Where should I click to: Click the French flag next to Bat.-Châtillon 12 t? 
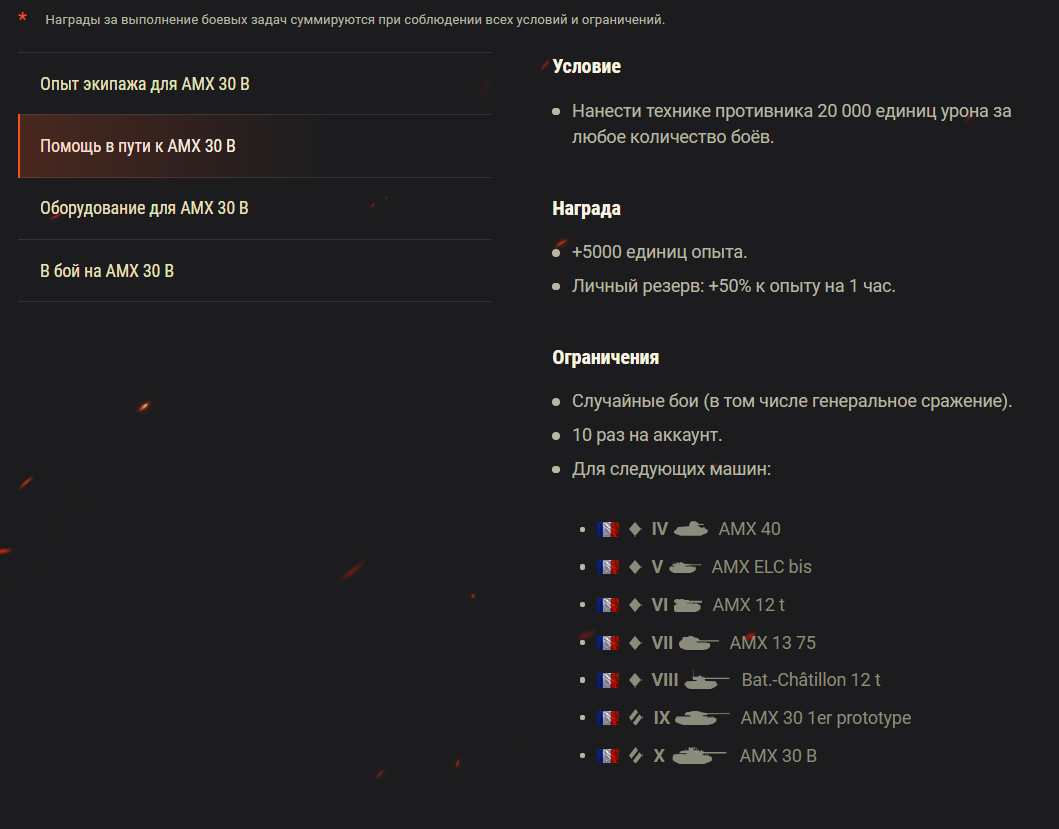click(x=608, y=680)
